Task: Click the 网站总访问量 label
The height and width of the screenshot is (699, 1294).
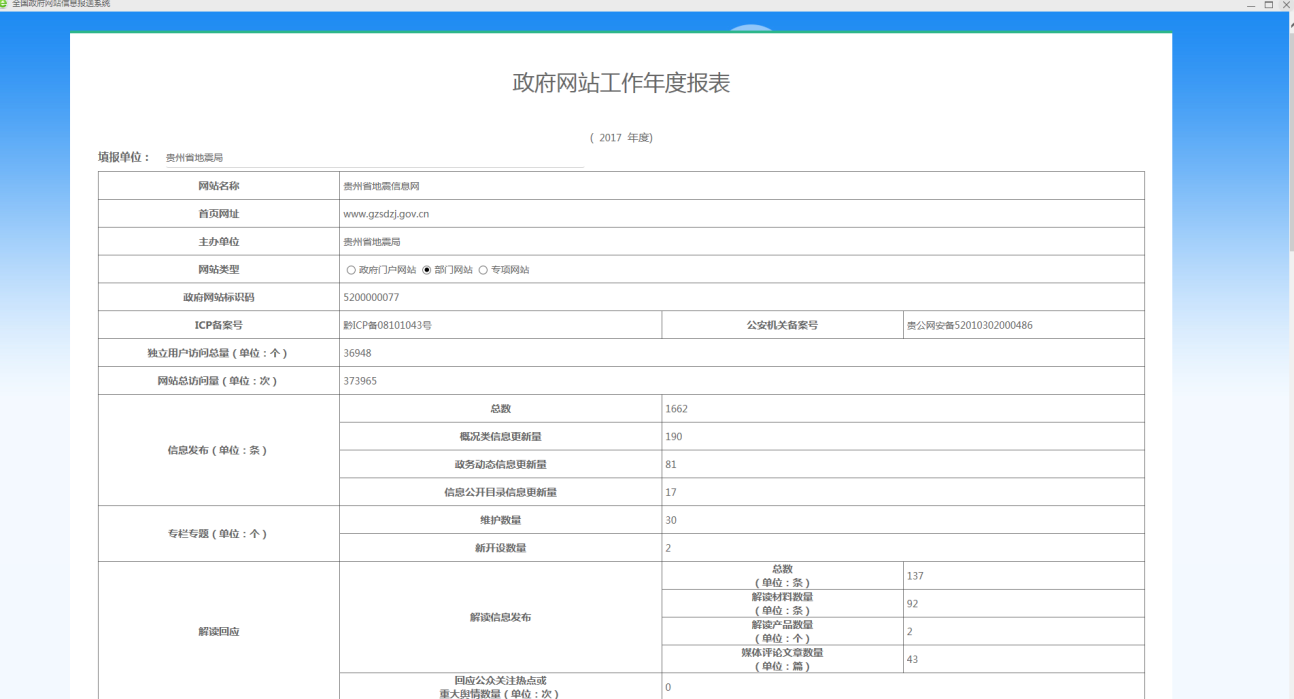Action: pyautogui.click(x=219, y=381)
